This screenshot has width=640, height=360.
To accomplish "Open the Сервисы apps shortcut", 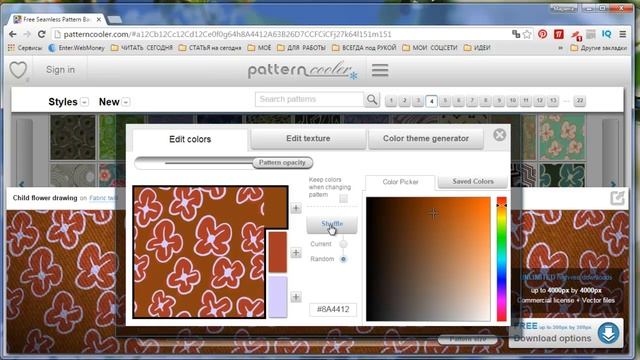I will pyautogui.click(x=24, y=48).
